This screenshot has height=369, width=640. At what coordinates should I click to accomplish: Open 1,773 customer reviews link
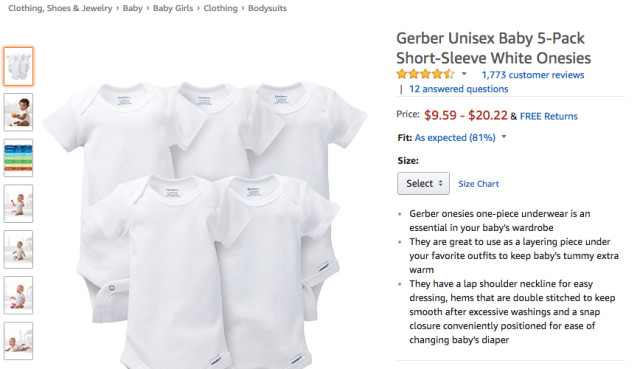point(533,75)
